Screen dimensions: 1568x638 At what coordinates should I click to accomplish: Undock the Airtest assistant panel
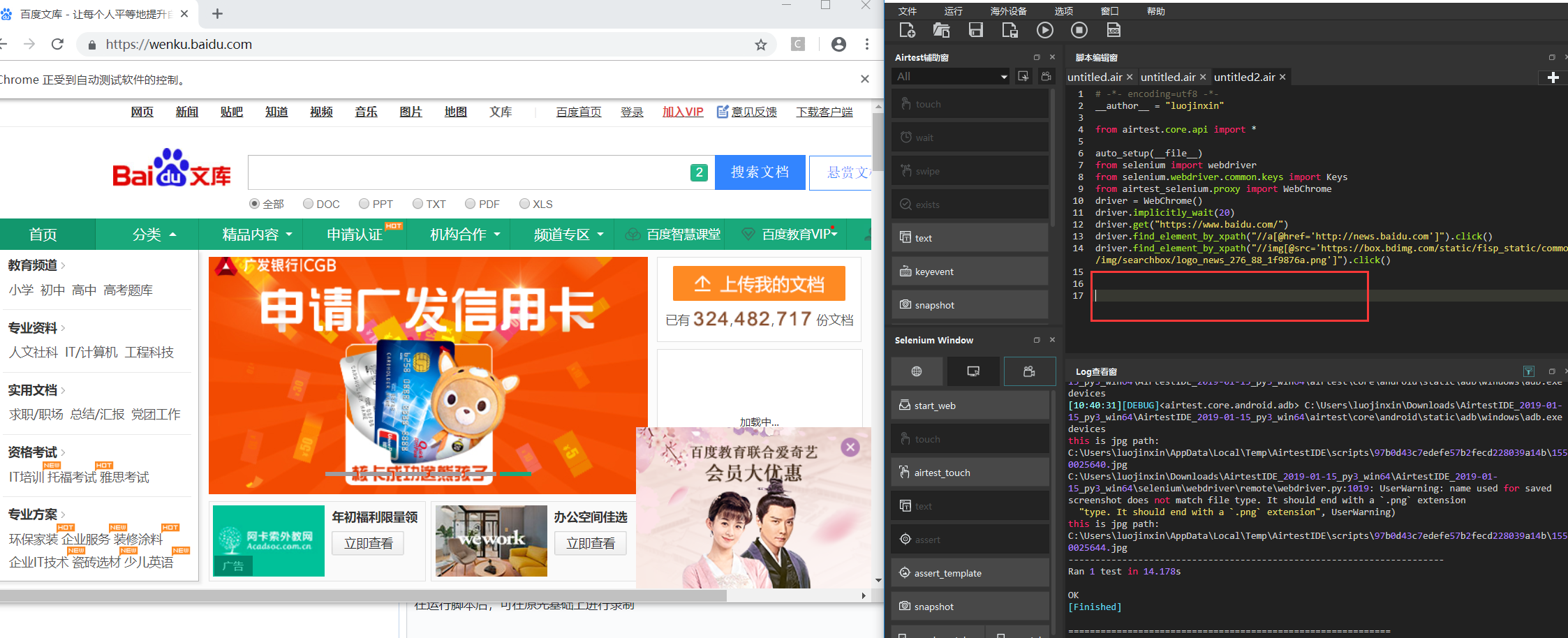tap(1037, 57)
